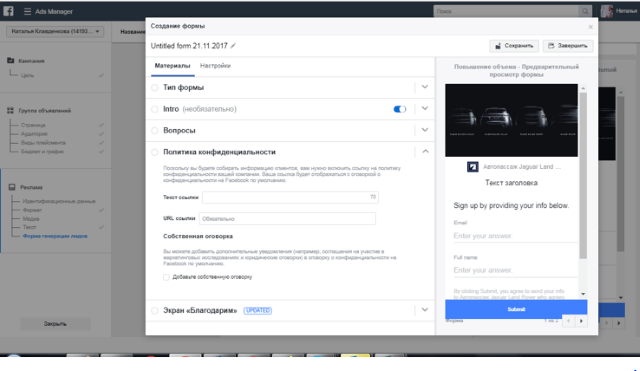Open Страница item in sidebar
640x371 pixels.
(x=33, y=125)
